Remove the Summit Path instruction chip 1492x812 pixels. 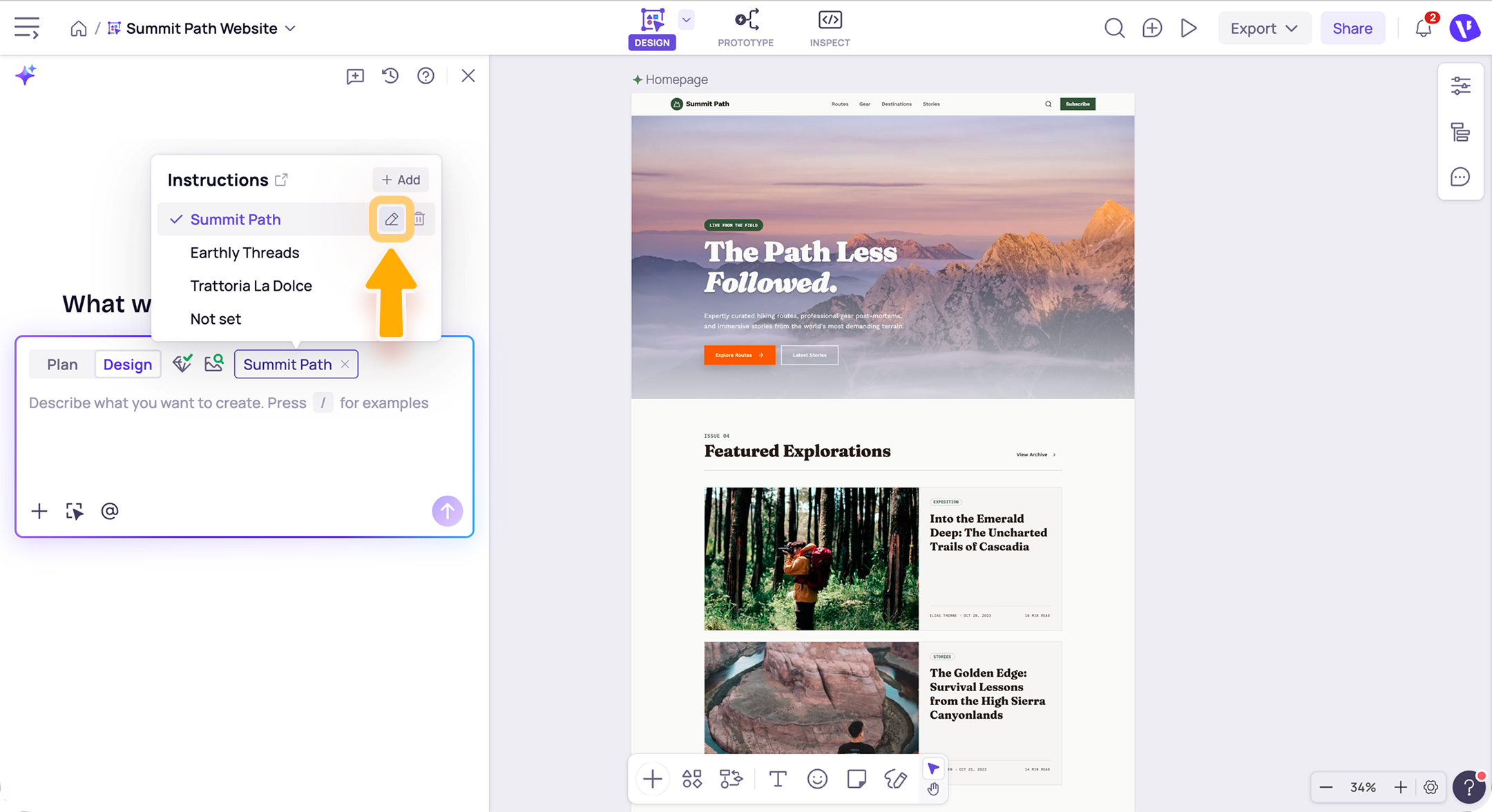[x=345, y=364]
